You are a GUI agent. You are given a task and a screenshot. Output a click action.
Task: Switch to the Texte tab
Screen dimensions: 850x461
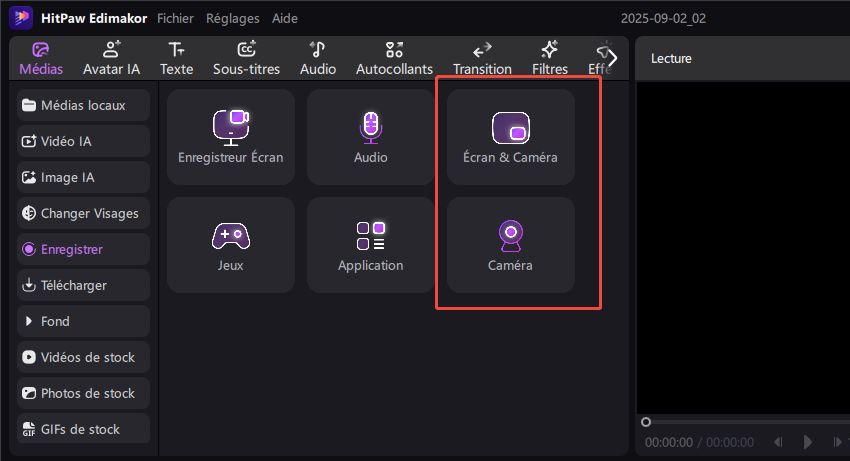pos(176,58)
